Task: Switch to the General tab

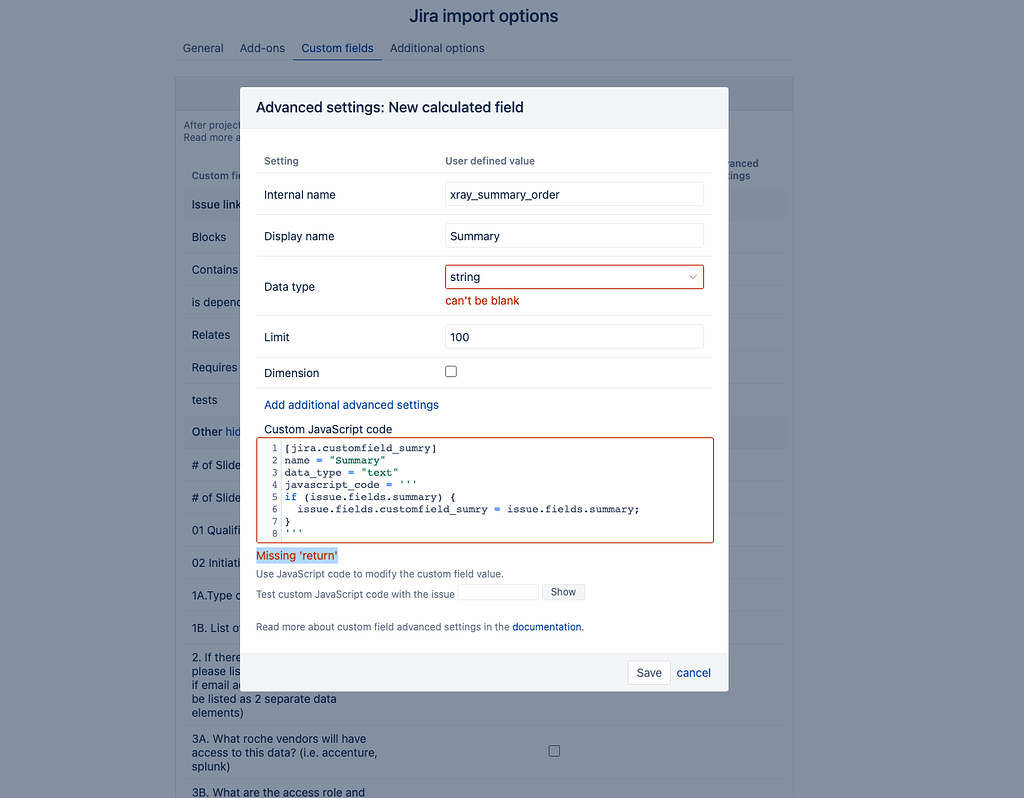Action: pos(203,48)
